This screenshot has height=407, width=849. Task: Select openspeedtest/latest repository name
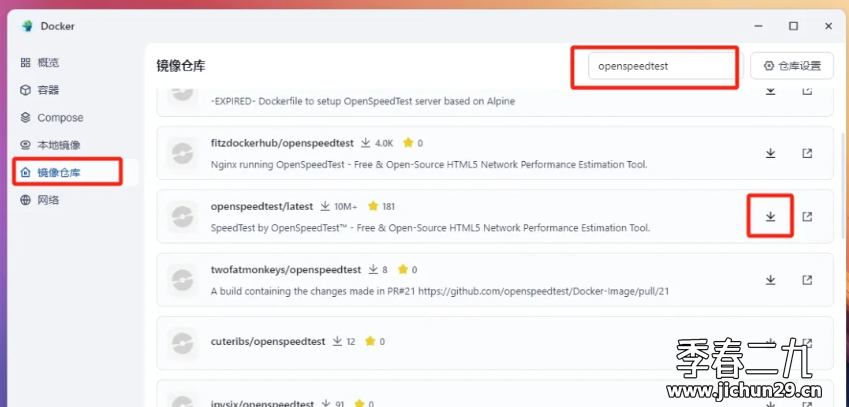(x=262, y=206)
